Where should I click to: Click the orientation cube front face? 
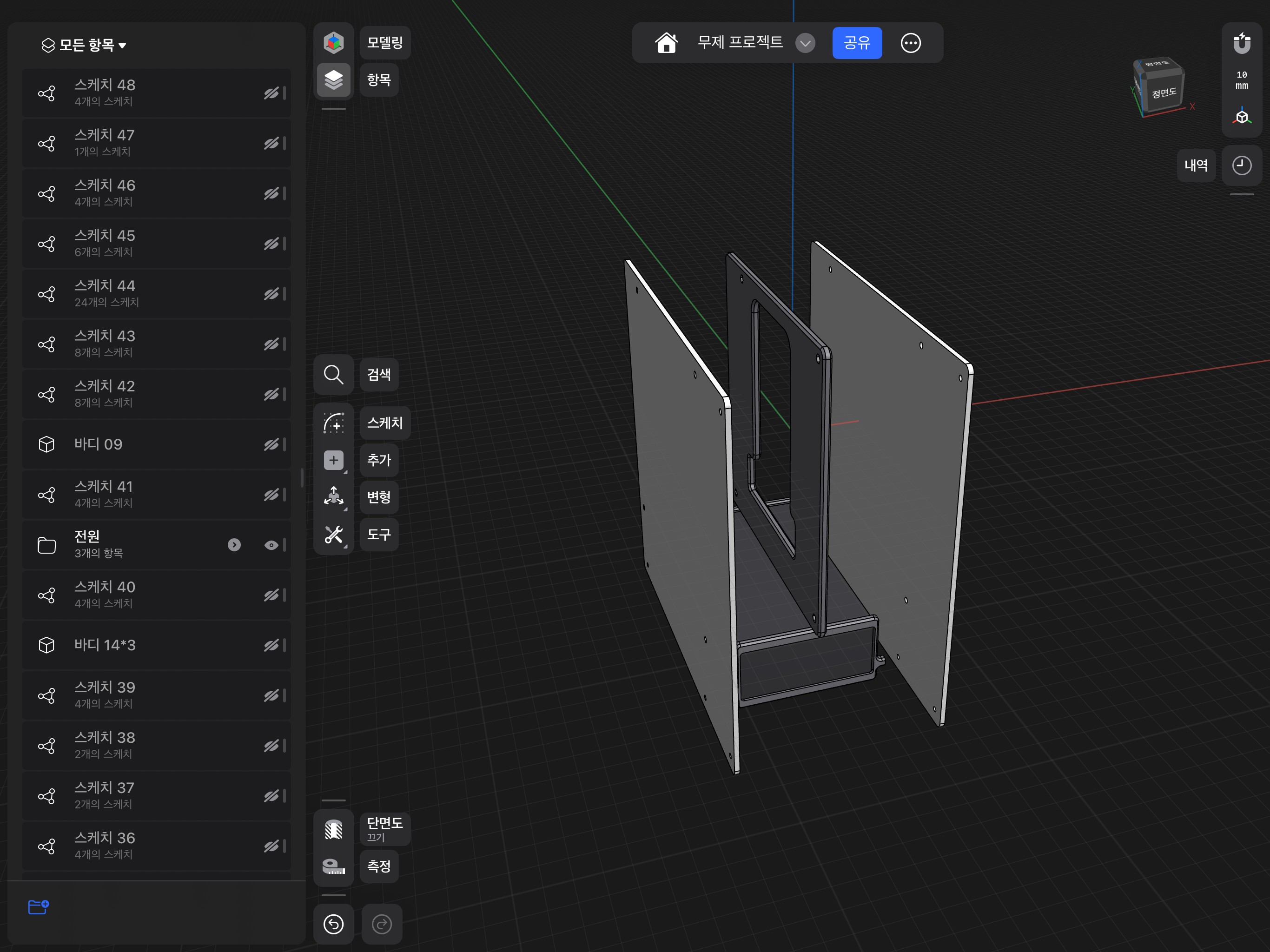pyautogui.click(x=1164, y=93)
